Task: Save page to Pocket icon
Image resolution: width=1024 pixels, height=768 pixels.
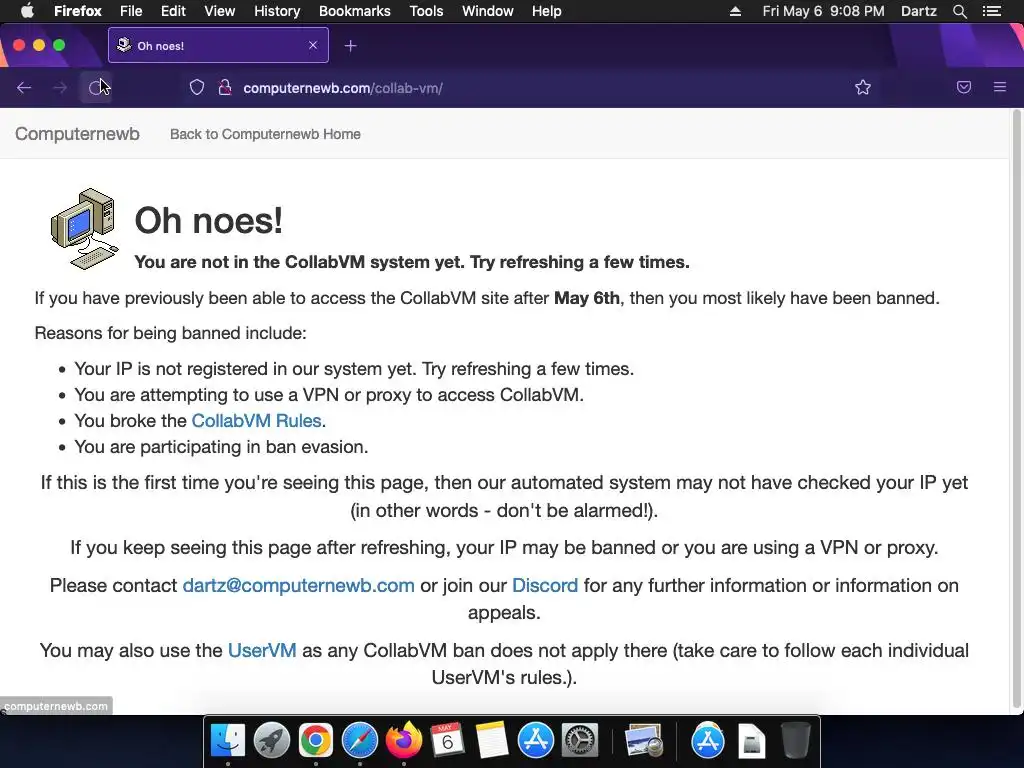Action: (x=964, y=88)
